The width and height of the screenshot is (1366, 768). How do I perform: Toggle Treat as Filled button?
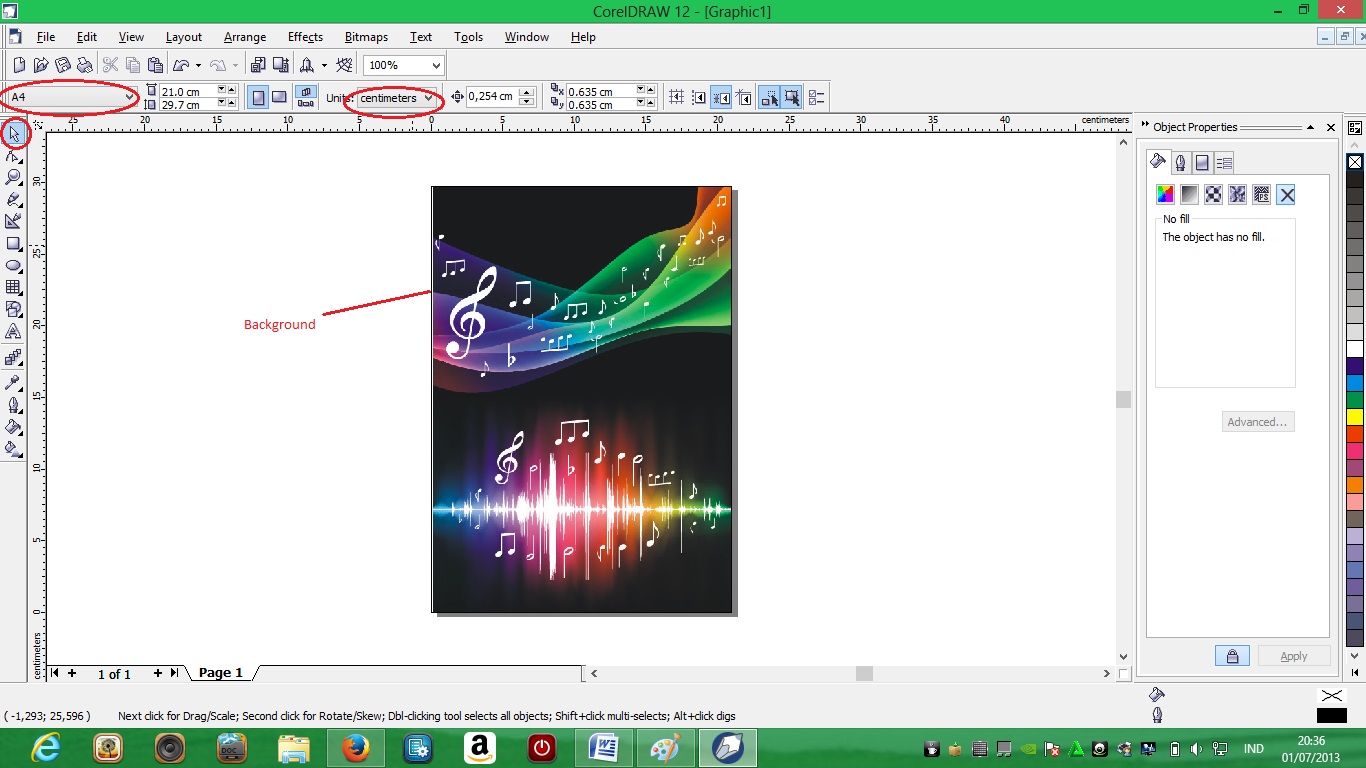click(x=792, y=97)
